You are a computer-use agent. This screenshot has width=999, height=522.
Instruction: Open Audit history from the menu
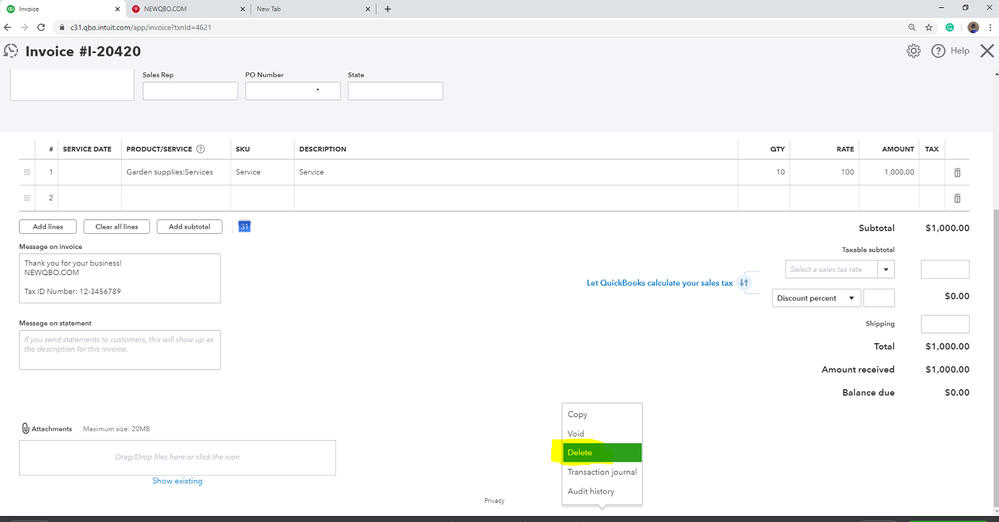point(602,491)
